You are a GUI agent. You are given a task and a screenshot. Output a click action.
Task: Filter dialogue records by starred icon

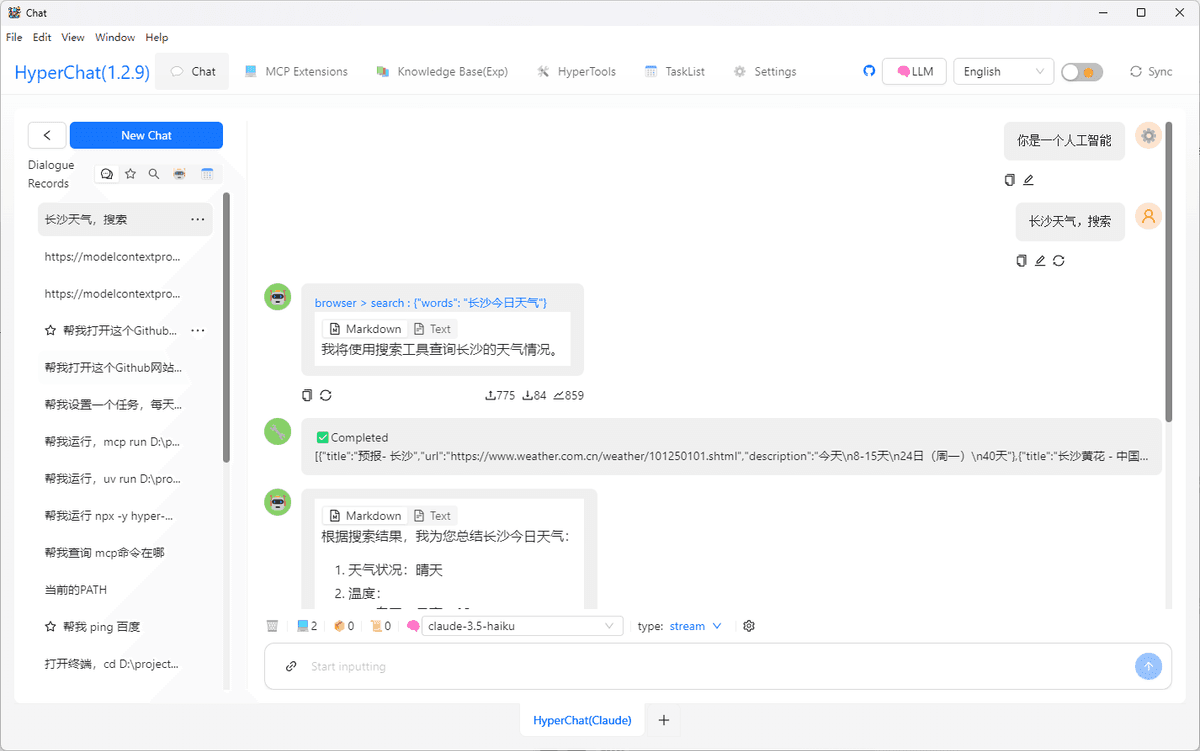(130, 174)
